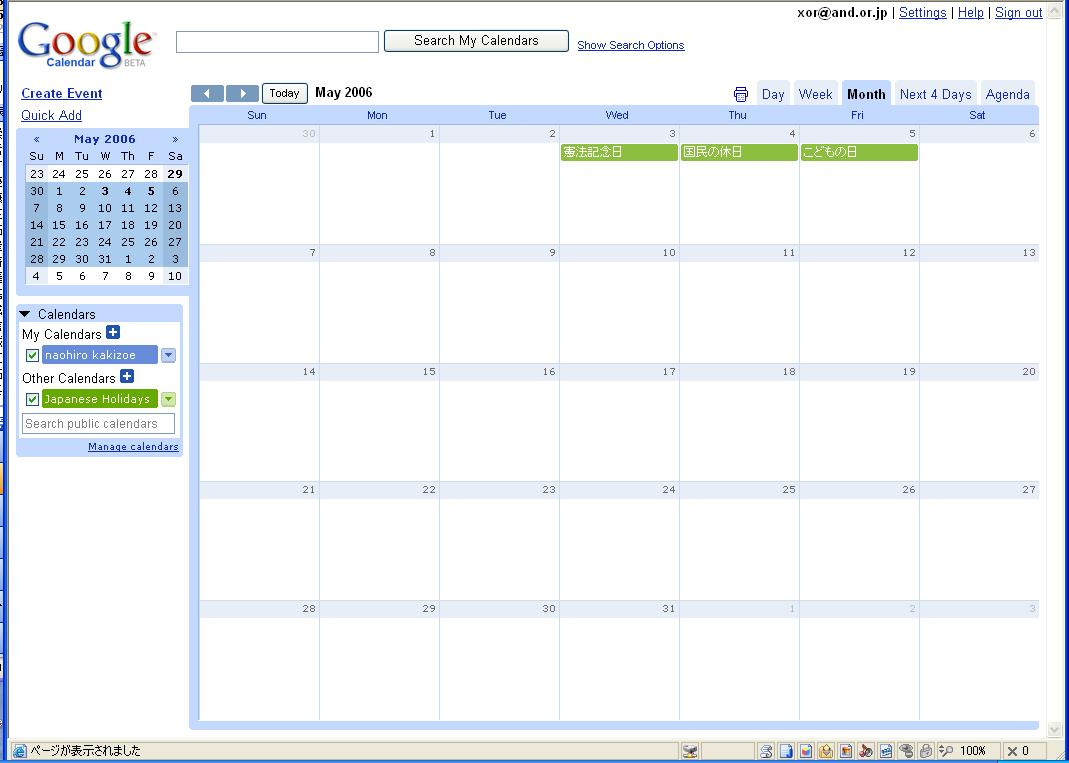Click the page icon at the status bar's left
This screenshot has width=1069, height=763.
pos(20,751)
